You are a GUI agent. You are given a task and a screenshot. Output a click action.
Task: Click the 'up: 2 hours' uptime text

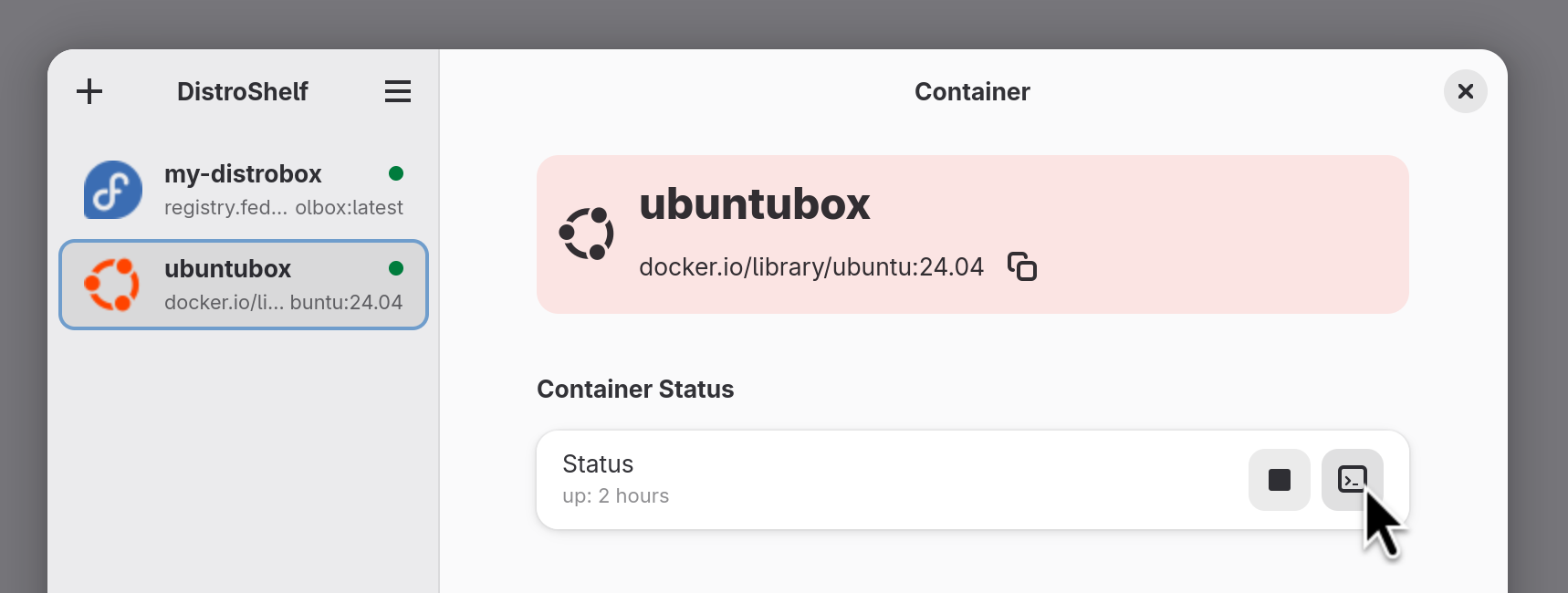click(615, 496)
